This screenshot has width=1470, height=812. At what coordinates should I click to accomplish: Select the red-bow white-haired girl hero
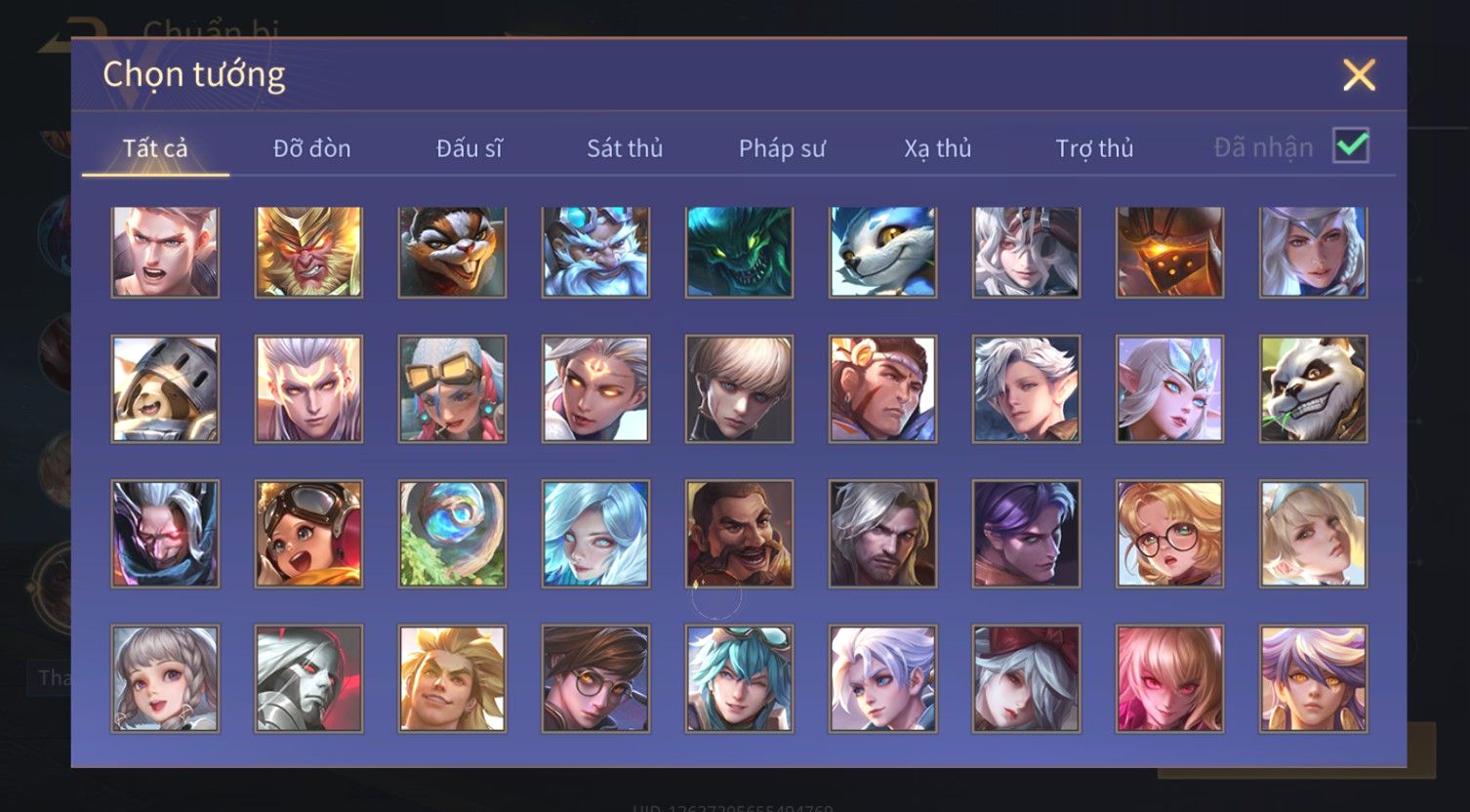point(1026,678)
